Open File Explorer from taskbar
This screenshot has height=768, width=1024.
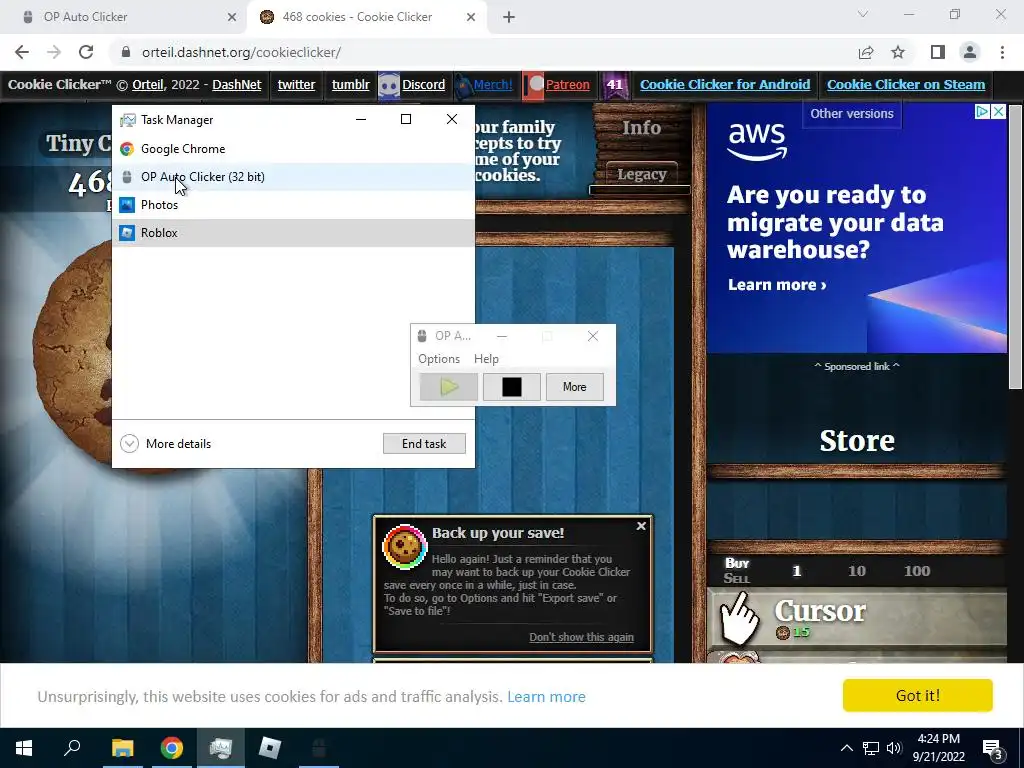(x=122, y=748)
